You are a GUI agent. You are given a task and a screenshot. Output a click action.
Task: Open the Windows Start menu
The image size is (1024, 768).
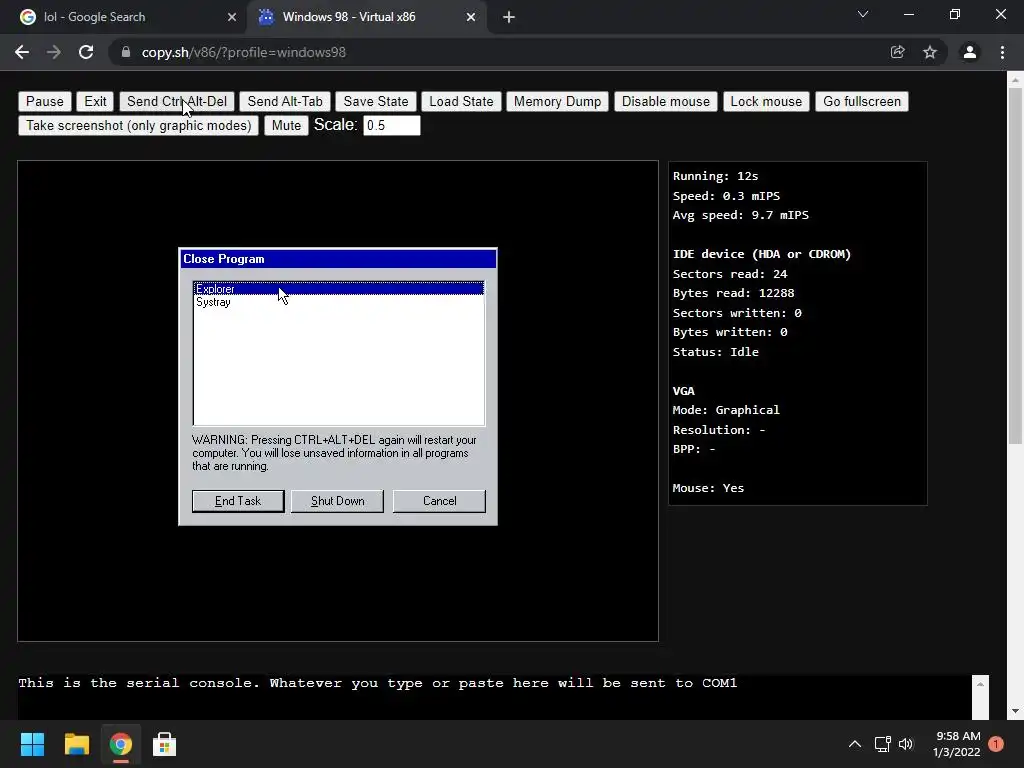coord(32,744)
